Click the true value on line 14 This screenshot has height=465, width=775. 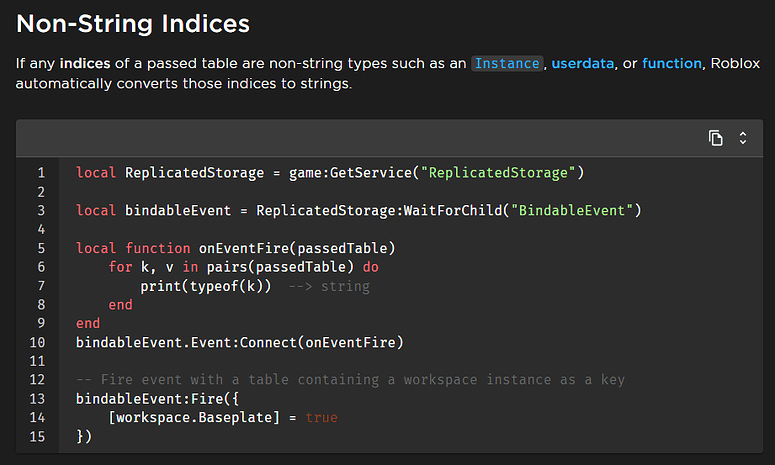point(321,418)
